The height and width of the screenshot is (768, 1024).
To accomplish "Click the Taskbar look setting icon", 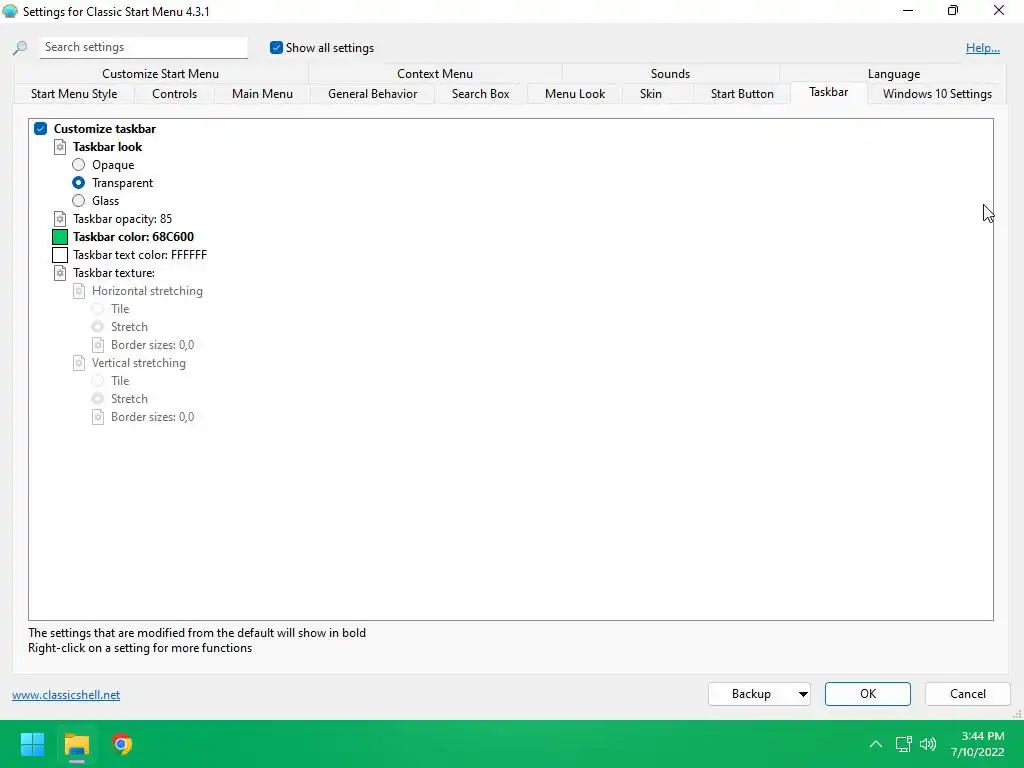I will pos(59,147).
